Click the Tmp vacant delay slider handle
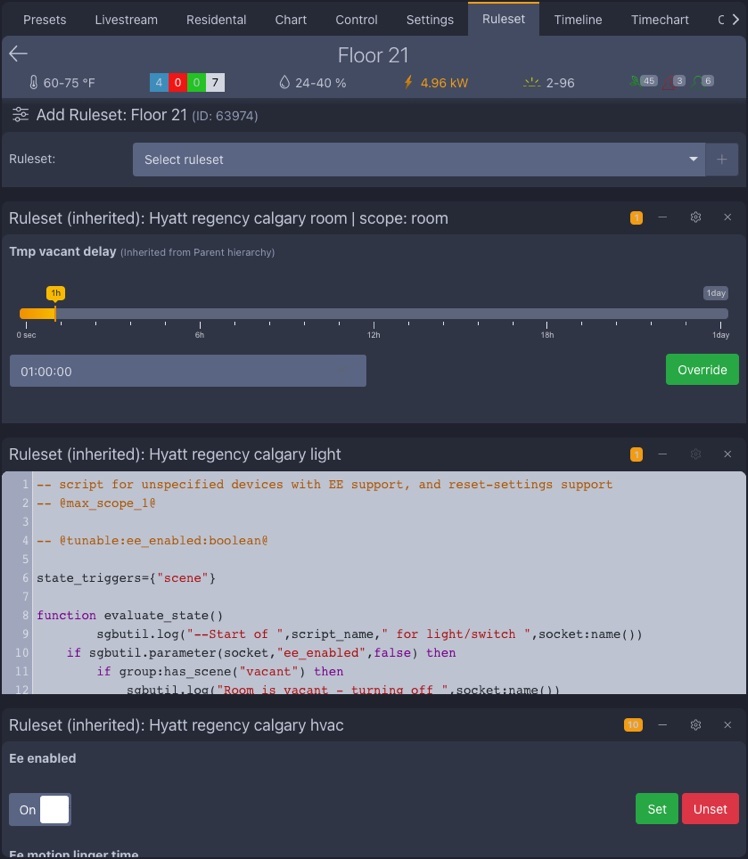748x859 pixels. pyautogui.click(x=55, y=313)
